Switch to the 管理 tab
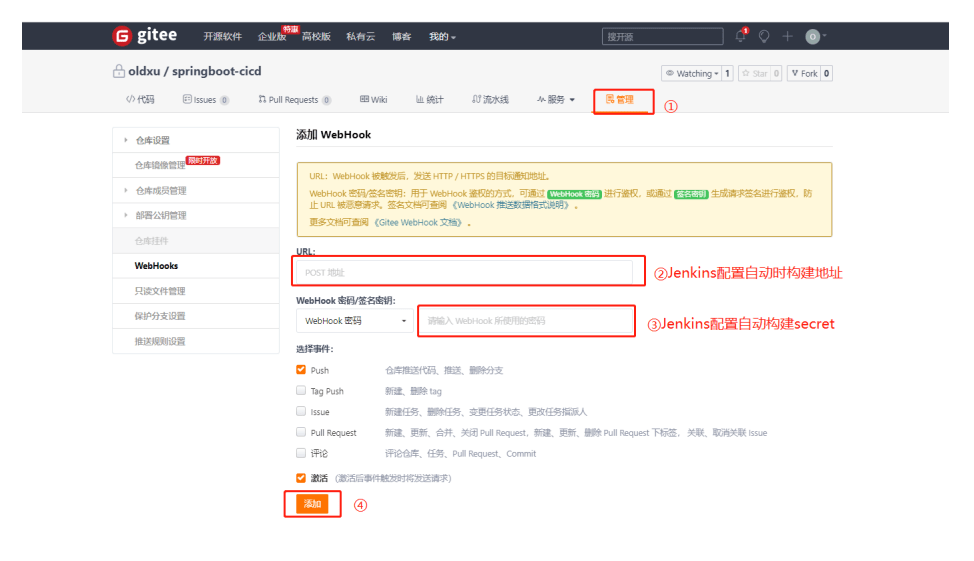974x561 pixels. (622, 100)
